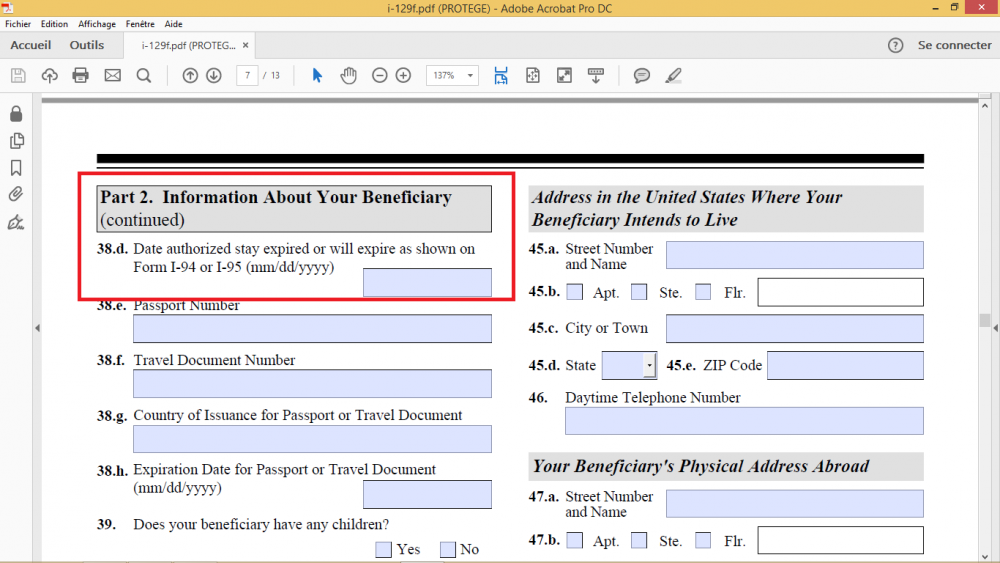Expand the left navigation pane arrow
1000x563 pixels.
(x=37, y=328)
